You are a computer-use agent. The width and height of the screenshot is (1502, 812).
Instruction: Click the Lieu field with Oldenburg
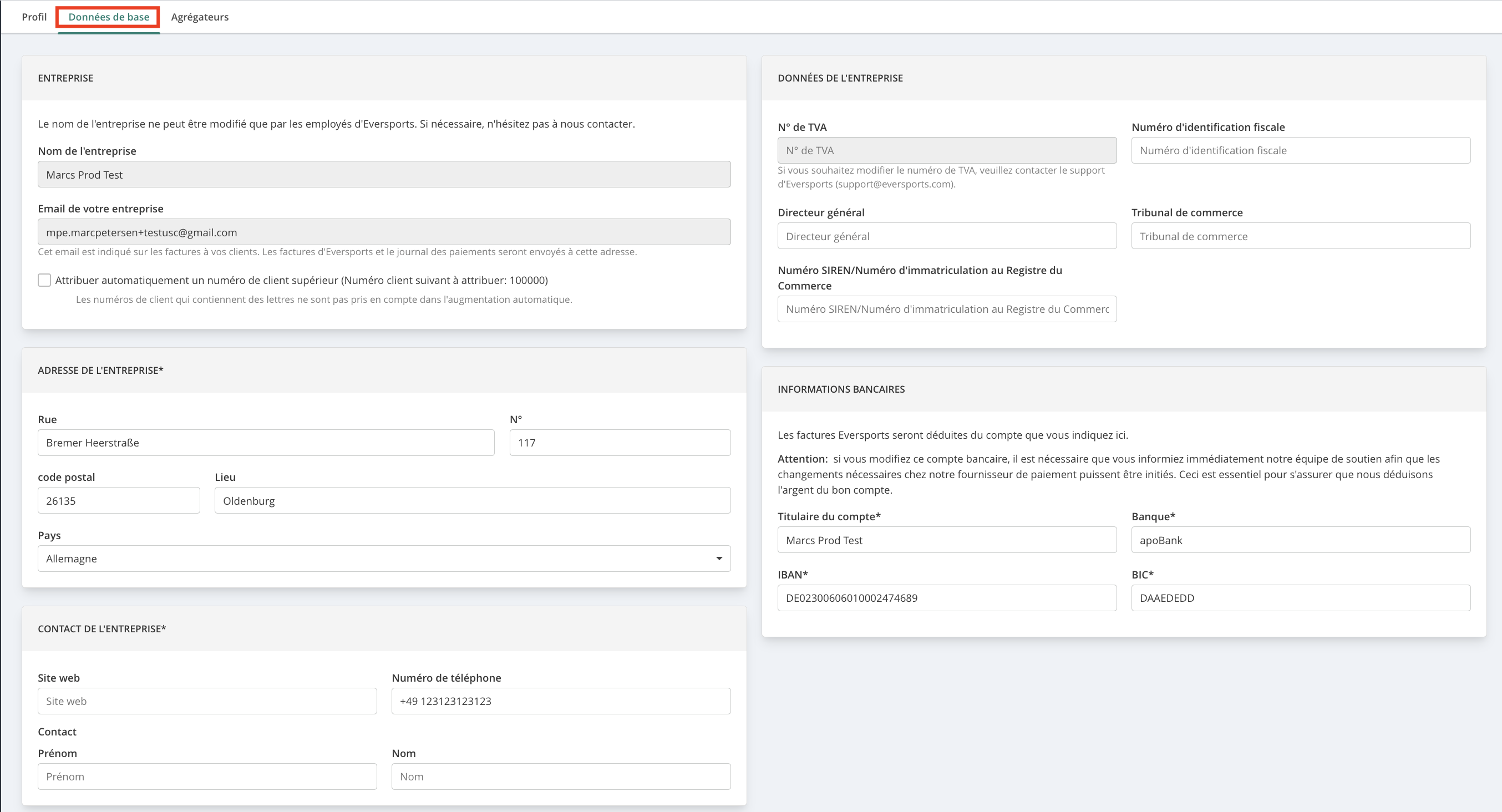click(x=473, y=500)
